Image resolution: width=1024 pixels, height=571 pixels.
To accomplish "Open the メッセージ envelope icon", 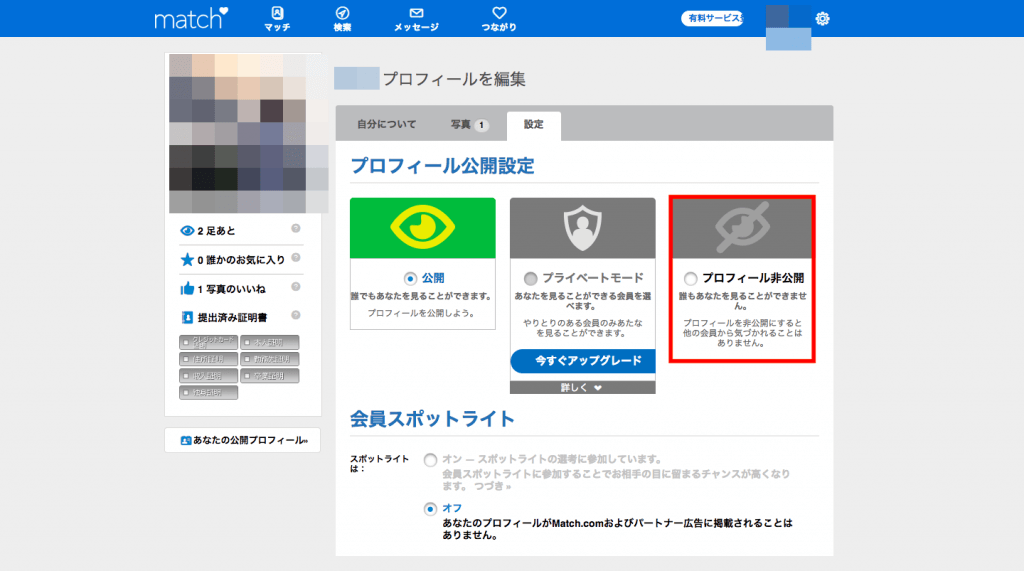I will pyautogui.click(x=417, y=13).
